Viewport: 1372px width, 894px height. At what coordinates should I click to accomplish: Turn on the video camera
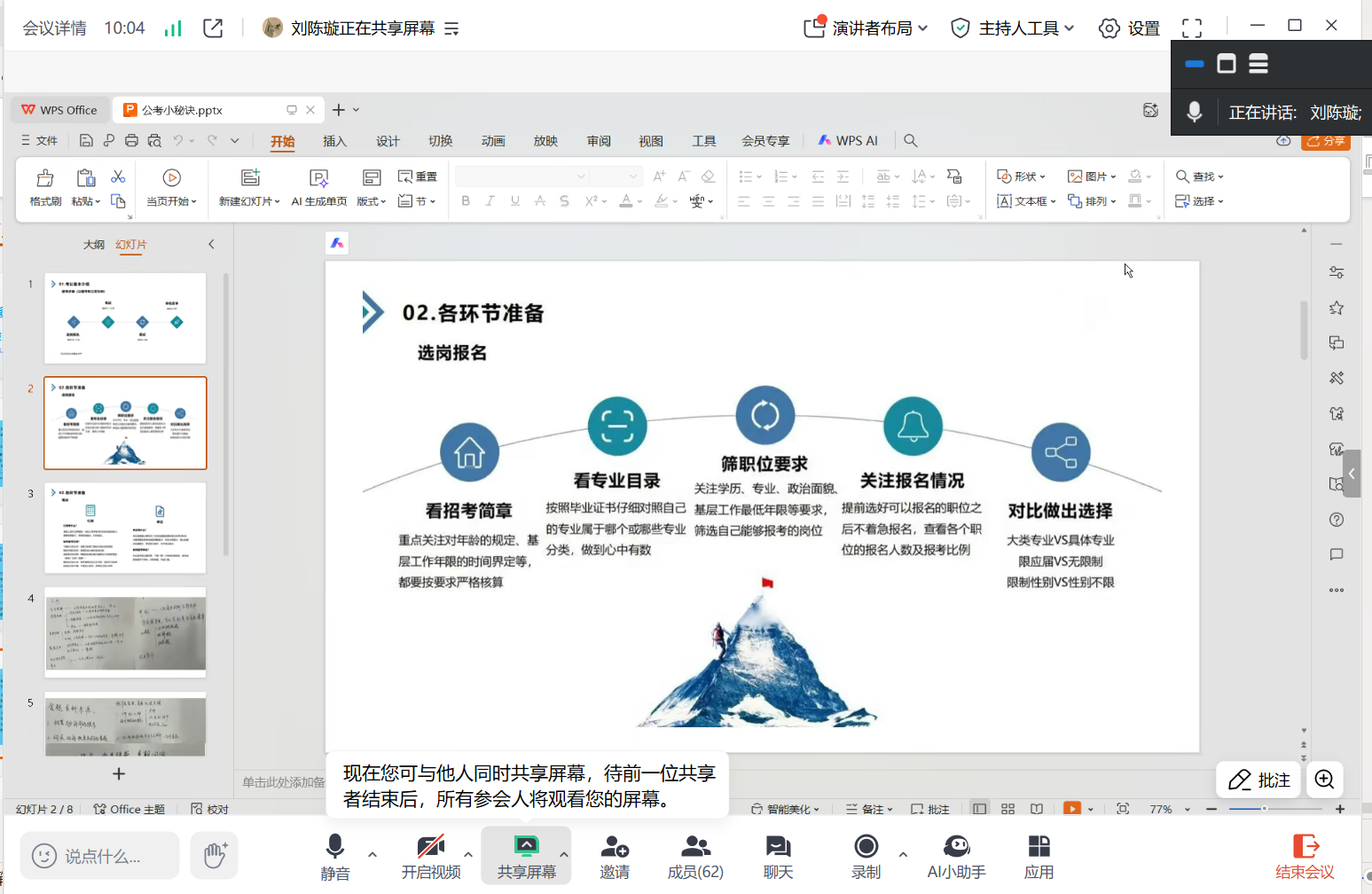pos(431,847)
